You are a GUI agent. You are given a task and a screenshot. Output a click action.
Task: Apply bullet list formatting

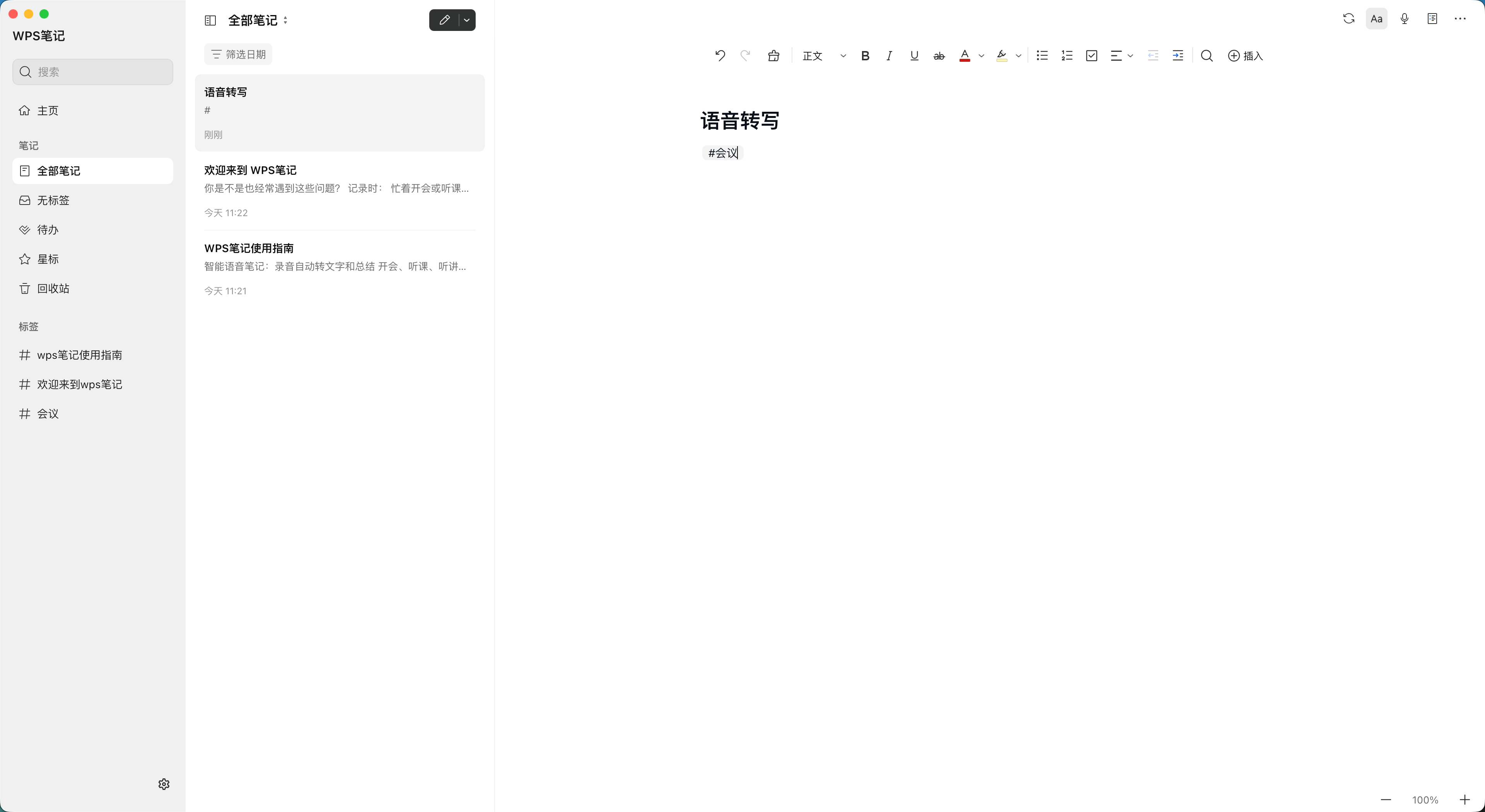(1042, 55)
